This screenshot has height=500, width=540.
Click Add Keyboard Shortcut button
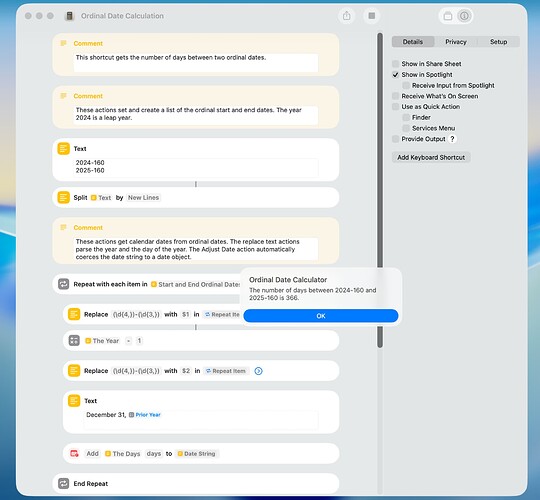click(431, 157)
